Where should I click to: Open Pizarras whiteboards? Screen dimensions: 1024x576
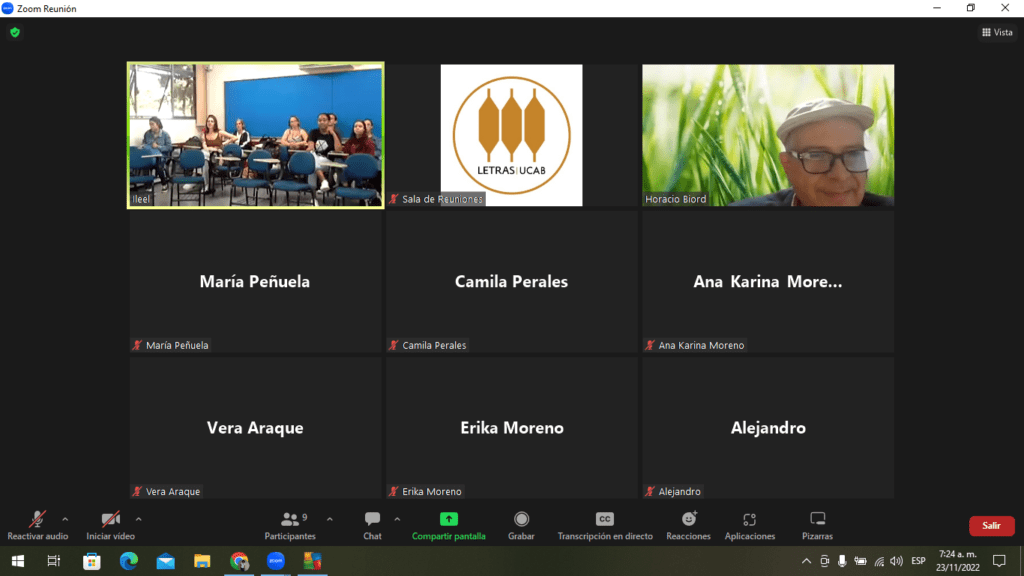click(x=817, y=520)
